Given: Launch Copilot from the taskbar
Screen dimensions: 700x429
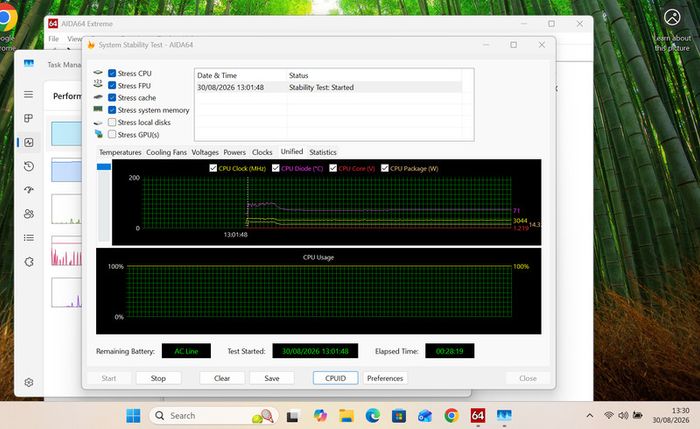Looking at the screenshot, I should pos(320,416).
